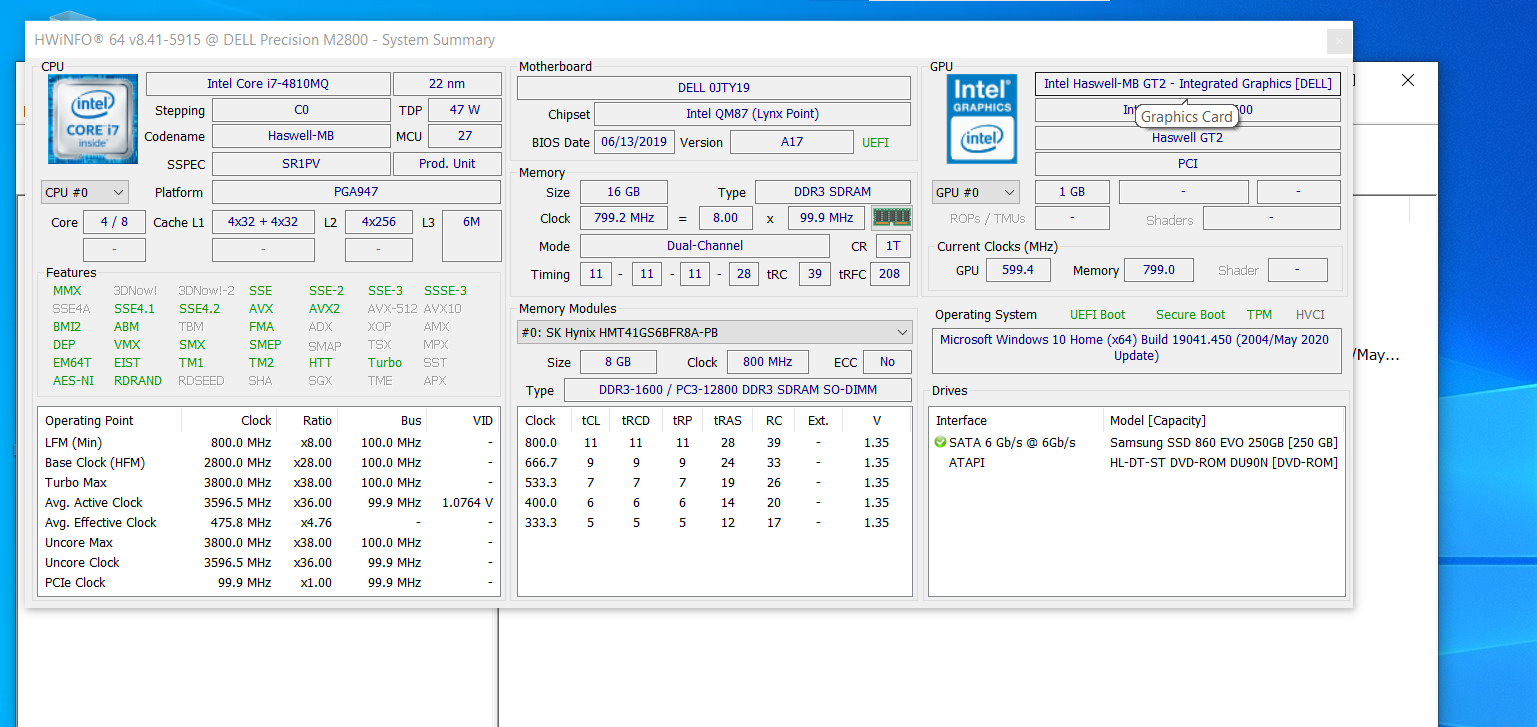
Task: Click the memory module Clock field 800 MHz
Action: point(768,362)
